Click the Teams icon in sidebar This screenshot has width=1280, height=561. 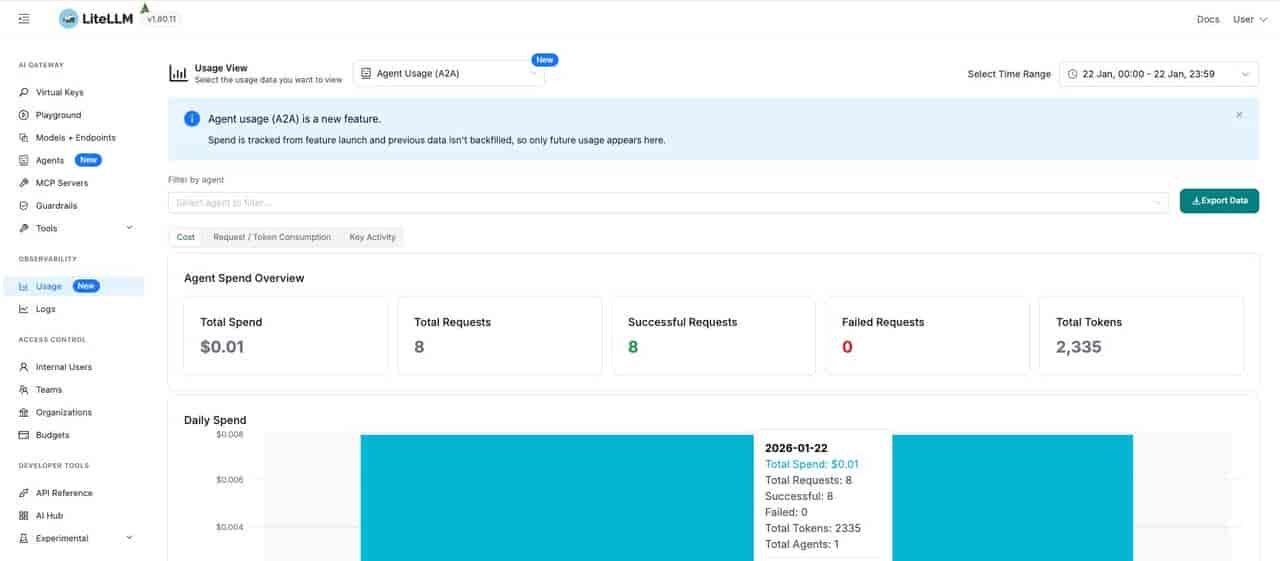[24, 390]
